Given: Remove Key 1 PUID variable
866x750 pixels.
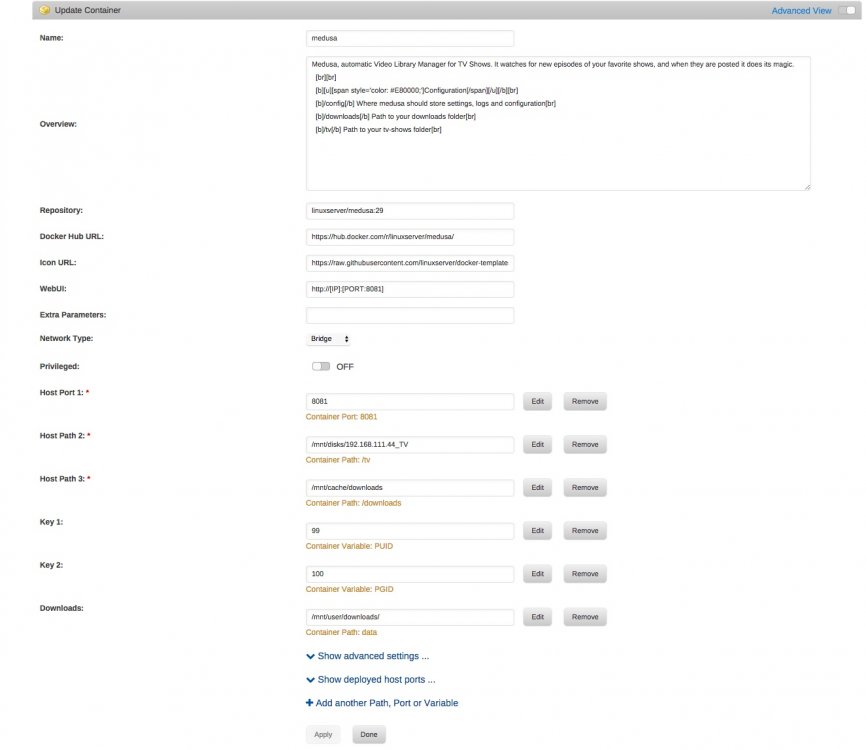Looking at the screenshot, I should point(585,531).
